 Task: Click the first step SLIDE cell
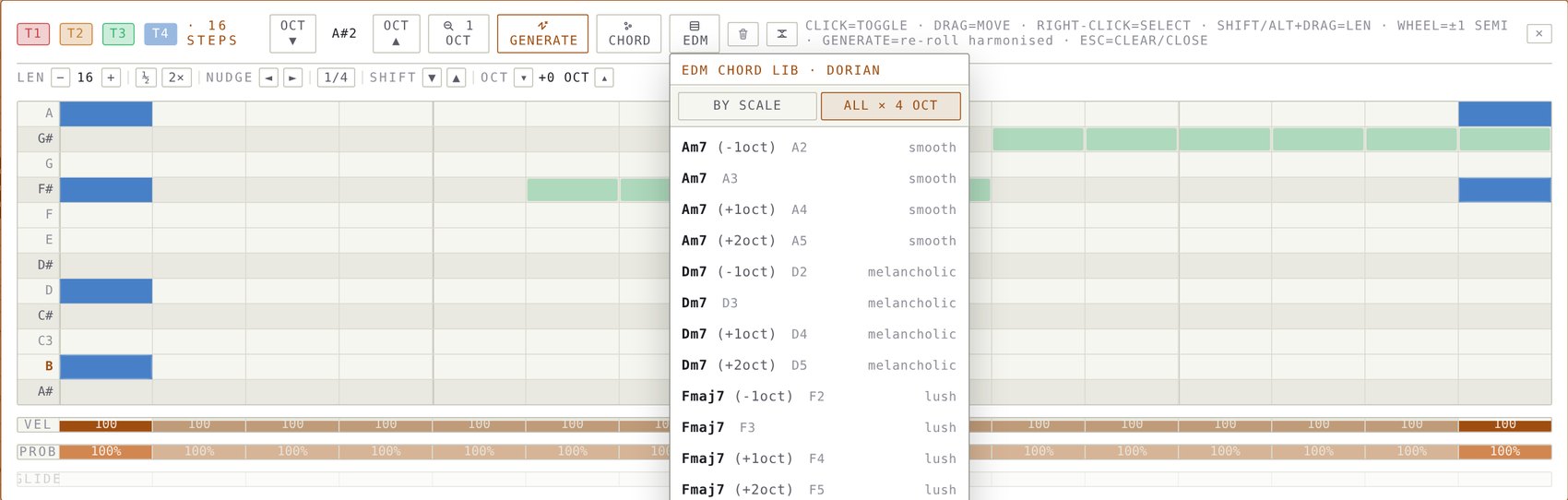pos(106,480)
